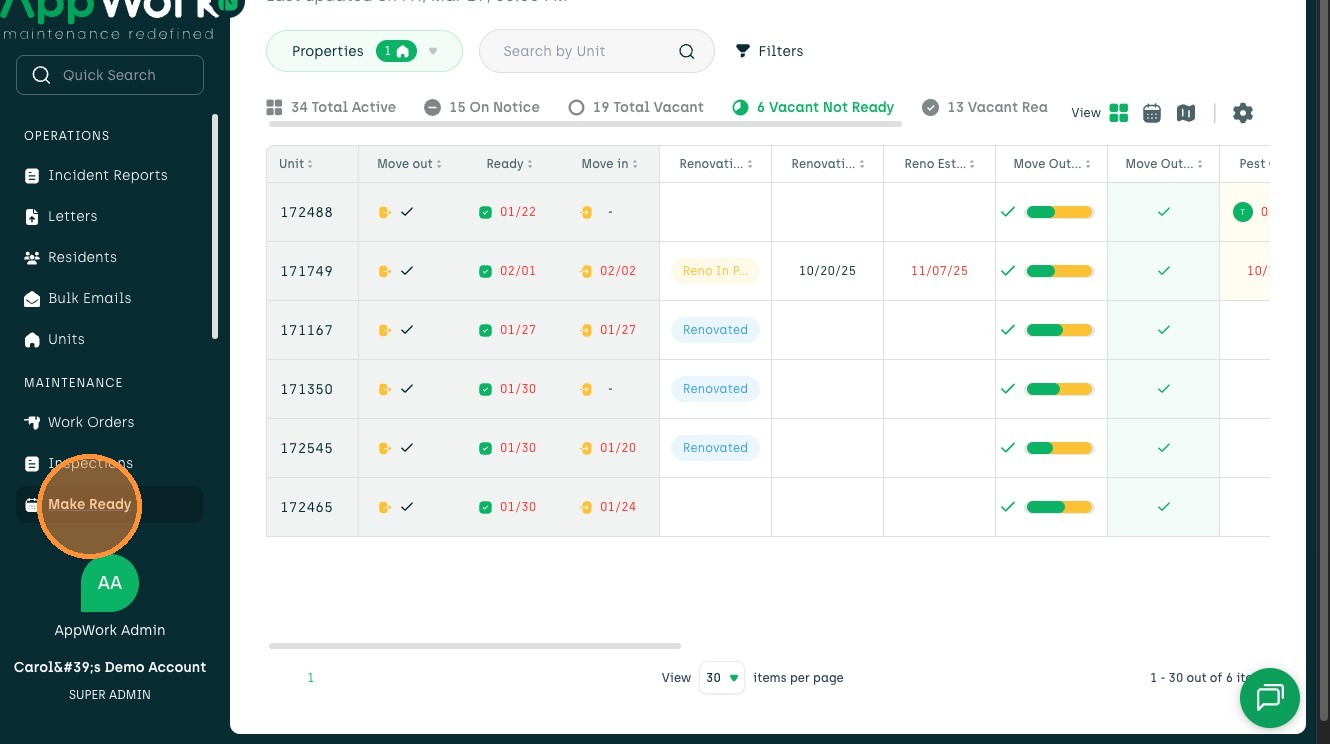Select the 19 Total Vacant tab

pyautogui.click(x=636, y=107)
